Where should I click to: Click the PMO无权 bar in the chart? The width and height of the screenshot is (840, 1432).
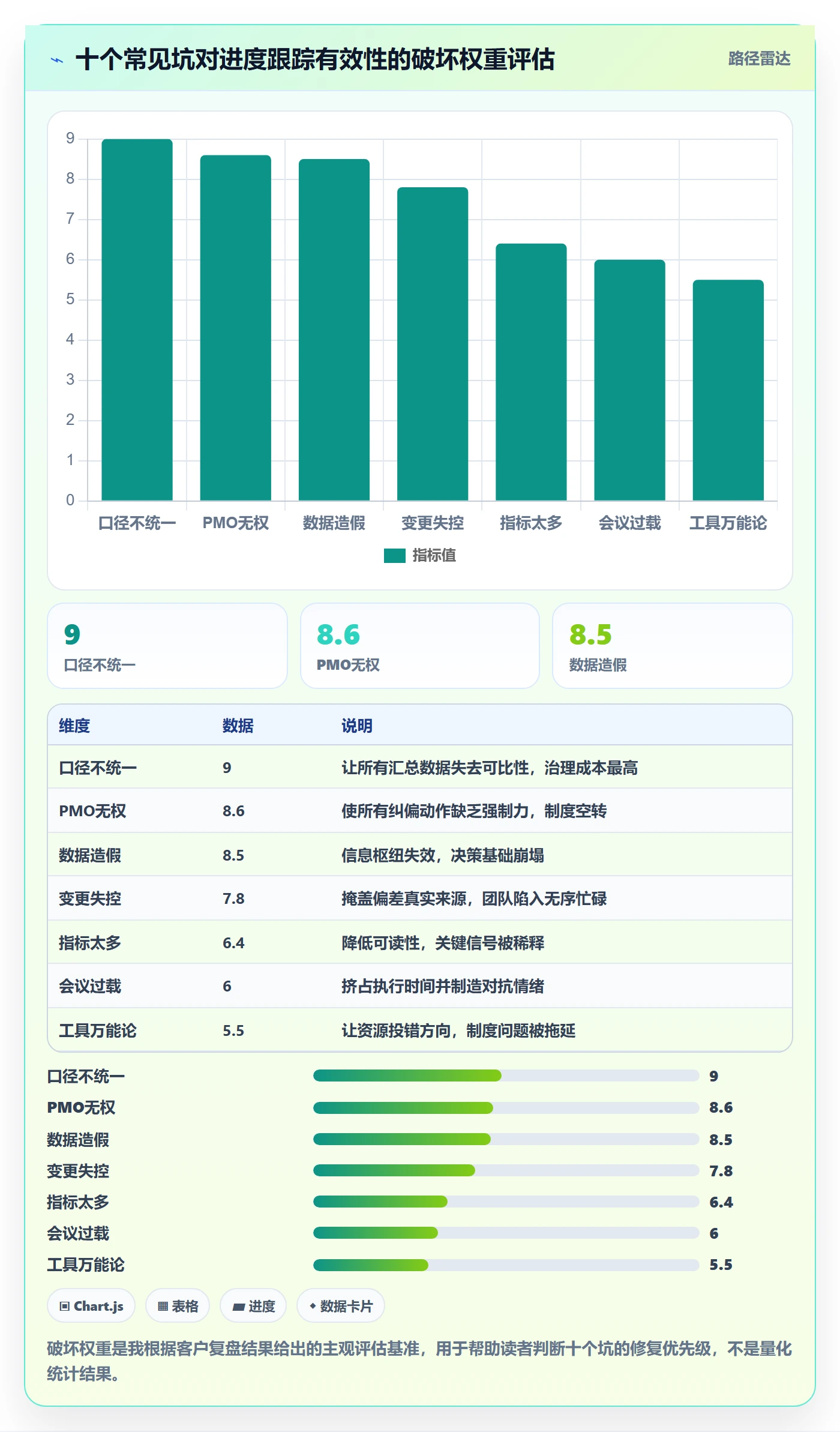point(236,328)
